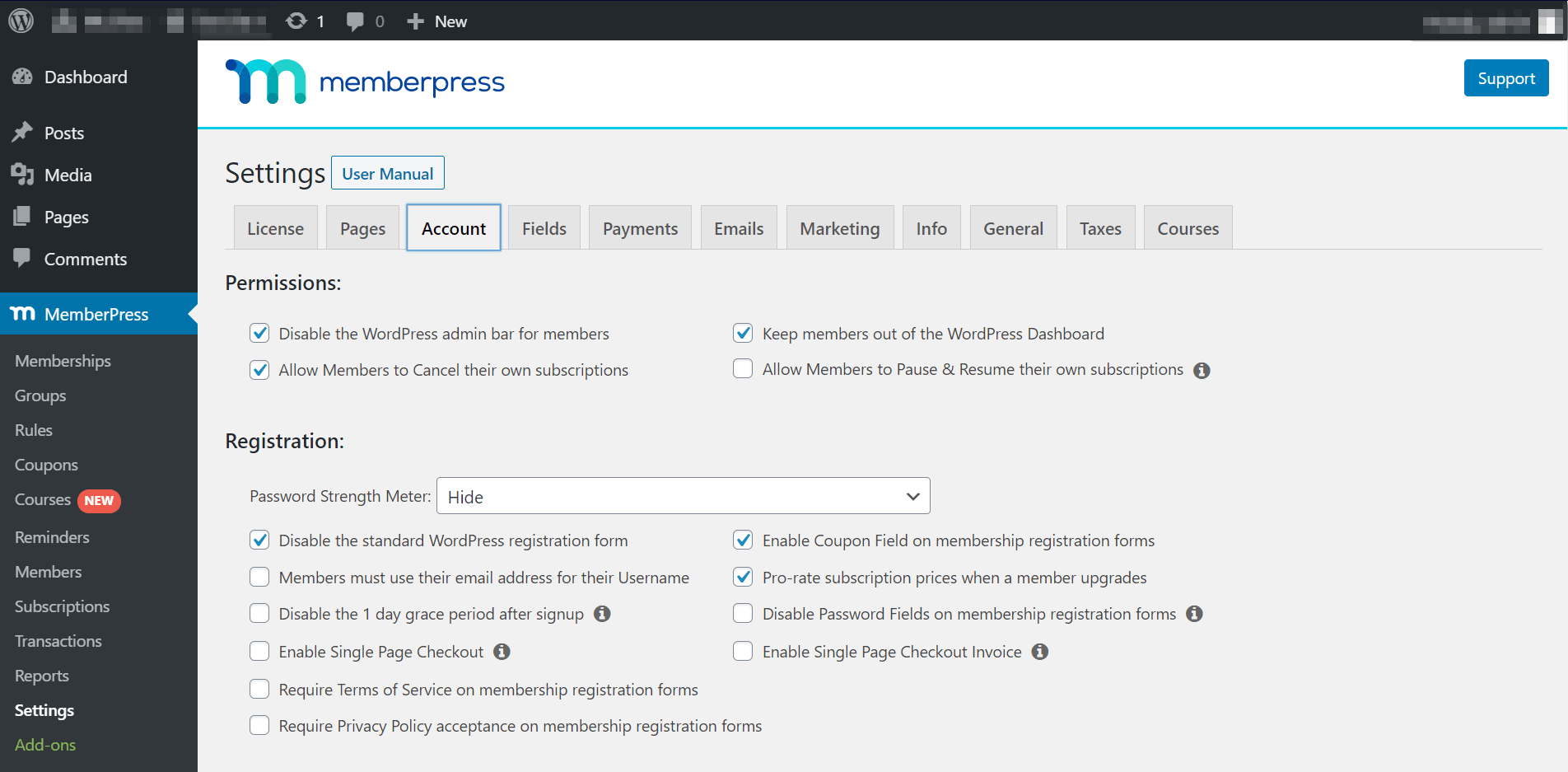Screen dimensions: 1568x772
Task: Uncheck Allow Members to Cancel subscriptions
Action: (x=259, y=369)
